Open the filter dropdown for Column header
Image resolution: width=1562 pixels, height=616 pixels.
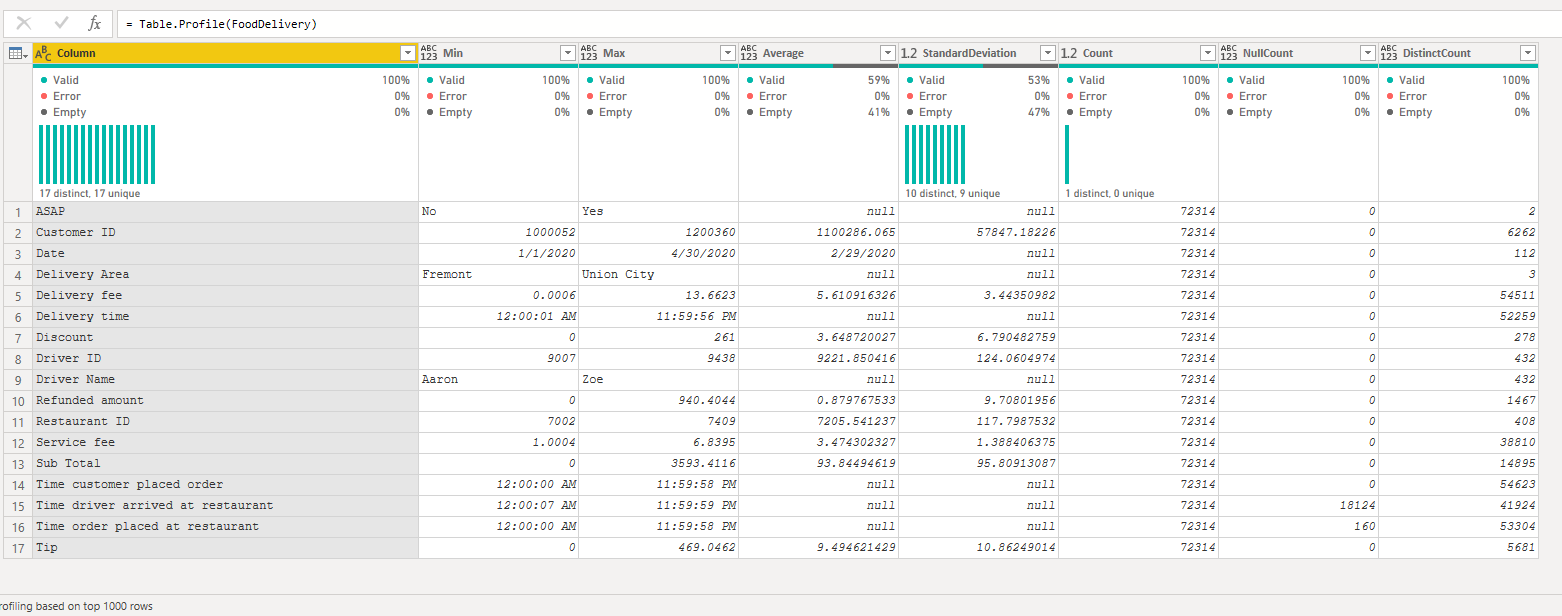[x=407, y=53]
